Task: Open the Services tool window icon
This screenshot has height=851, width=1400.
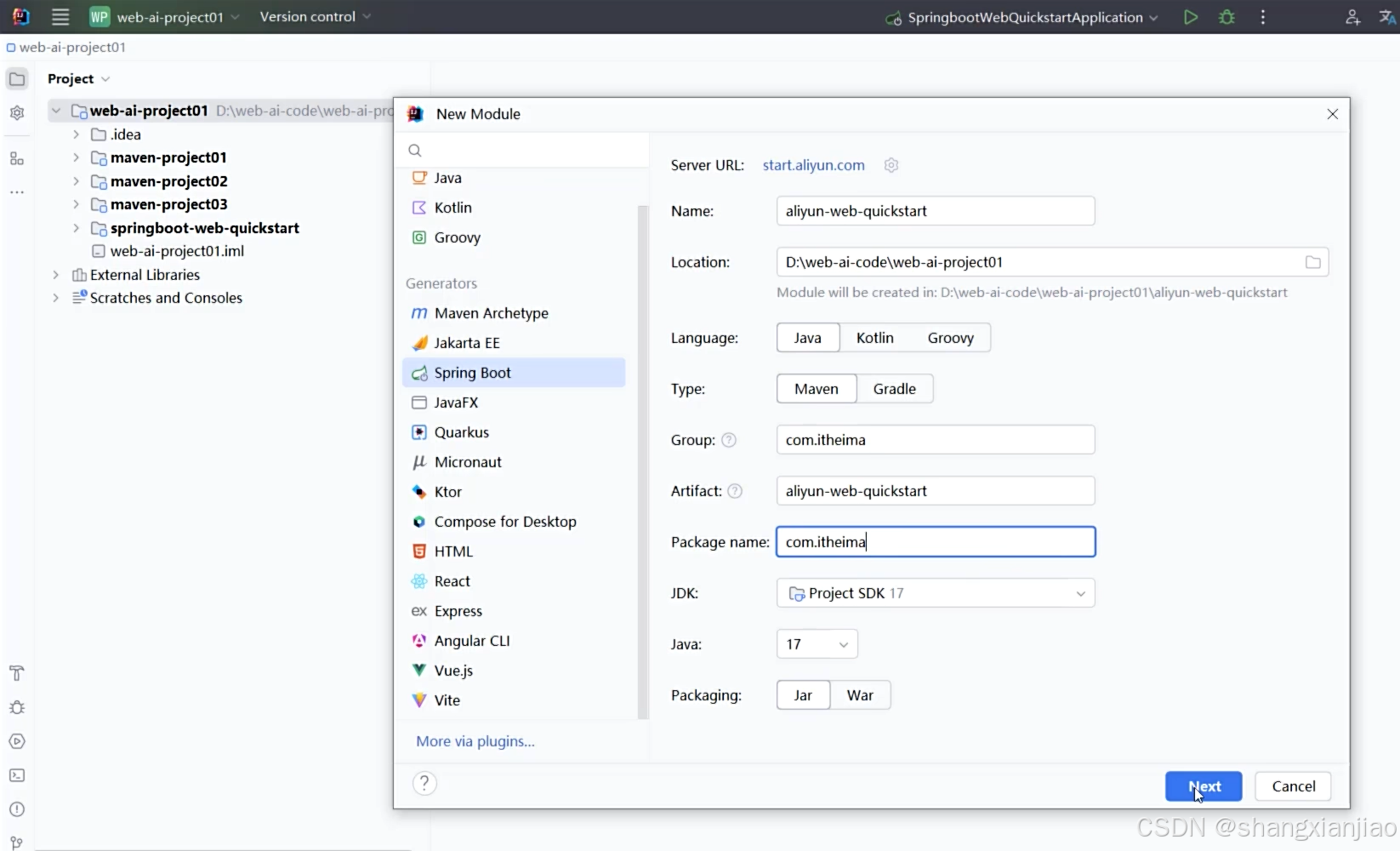Action: coord(17,741)
